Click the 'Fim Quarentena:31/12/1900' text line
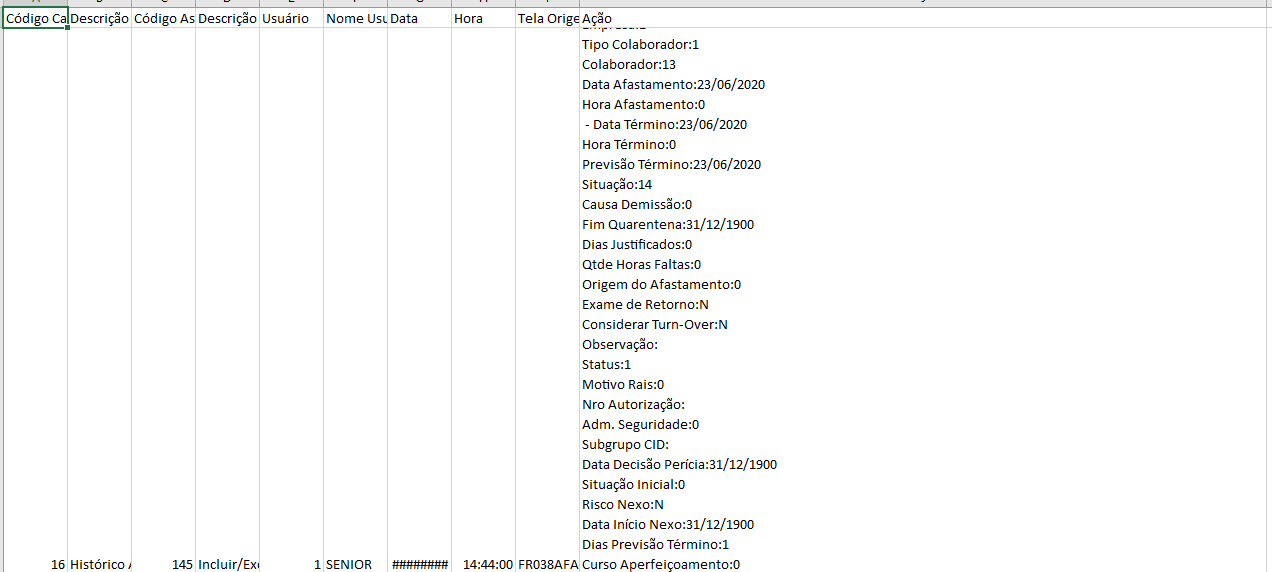 click(x=667, y=225)
